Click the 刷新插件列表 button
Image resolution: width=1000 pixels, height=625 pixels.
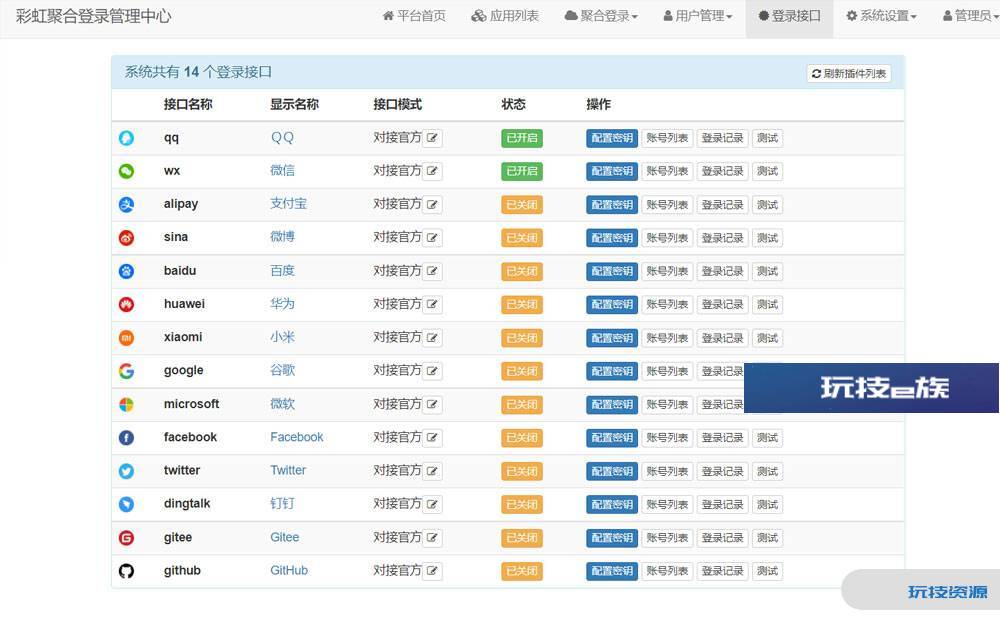(849, 73)
